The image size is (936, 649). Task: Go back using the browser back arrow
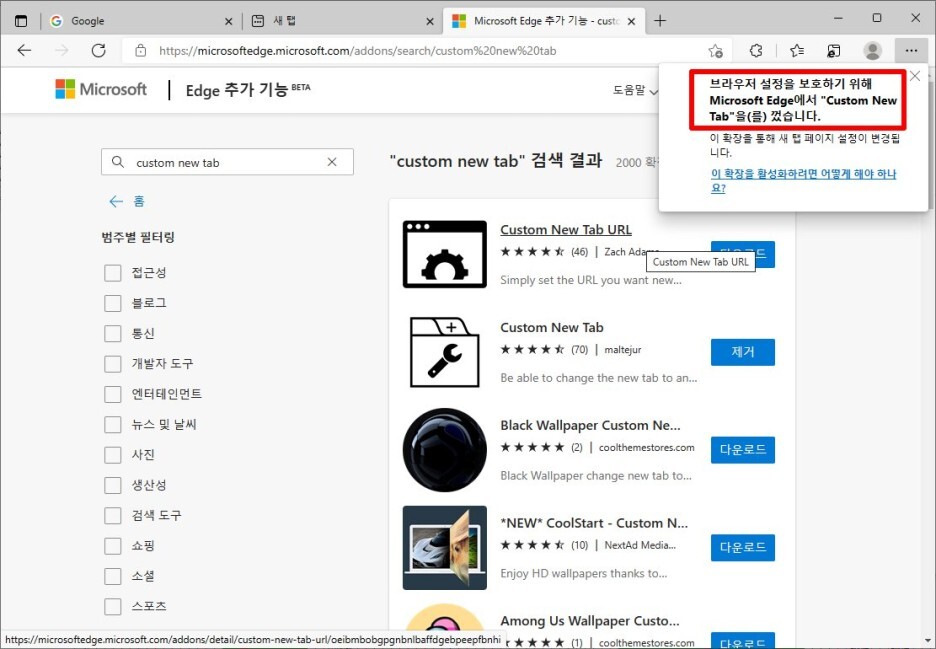point(24,51)
